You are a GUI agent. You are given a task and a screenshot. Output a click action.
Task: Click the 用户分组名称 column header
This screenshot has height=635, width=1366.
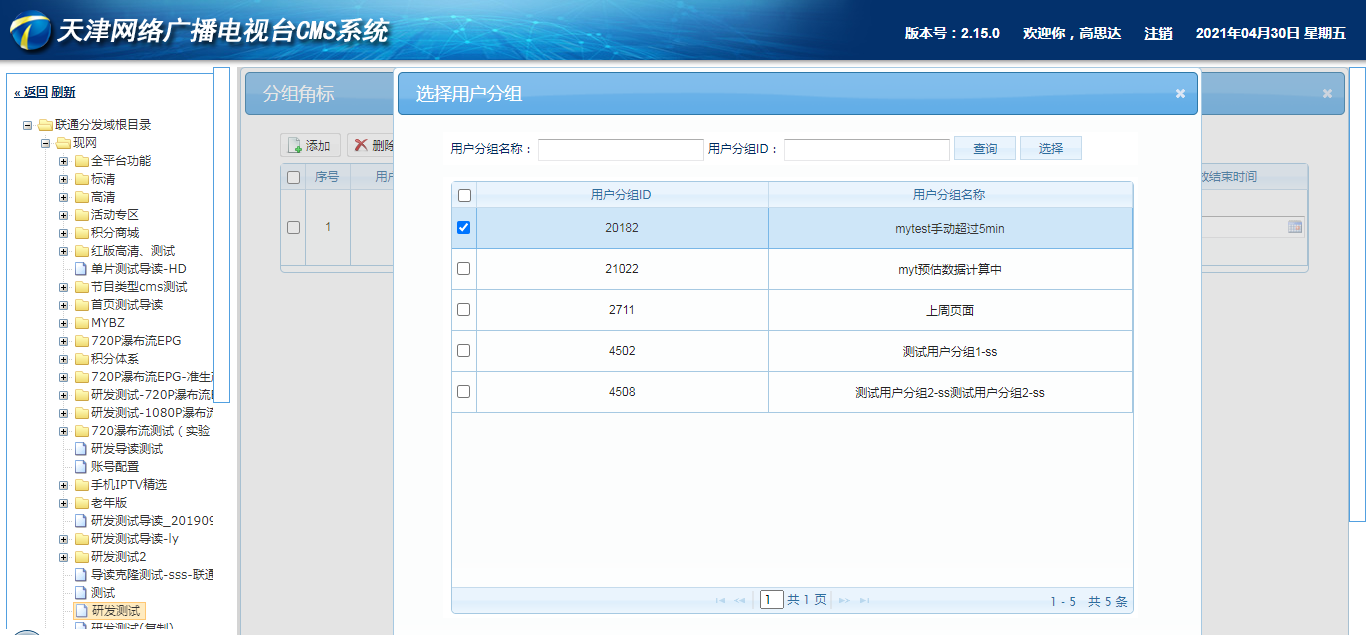950,195
